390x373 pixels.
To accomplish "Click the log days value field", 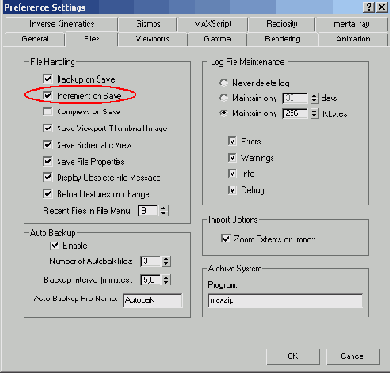I will click(x=295, y=98).
